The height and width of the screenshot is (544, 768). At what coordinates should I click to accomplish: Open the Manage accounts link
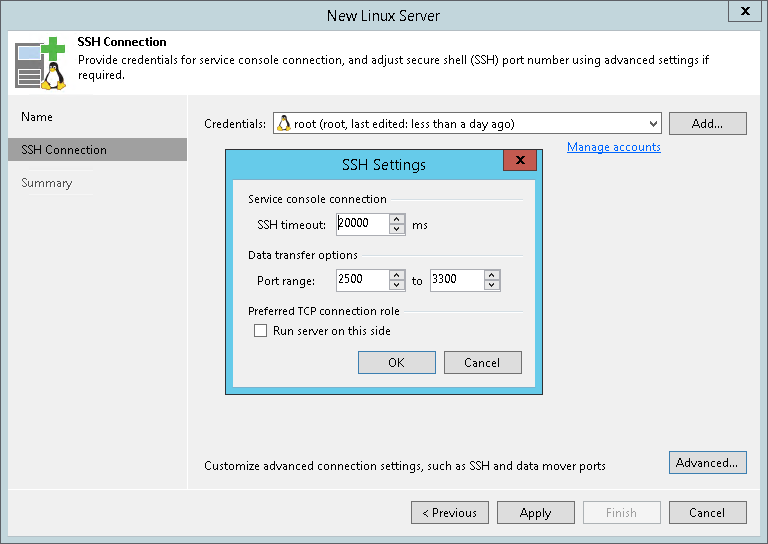pyautogui.click(x=614, y=147)
